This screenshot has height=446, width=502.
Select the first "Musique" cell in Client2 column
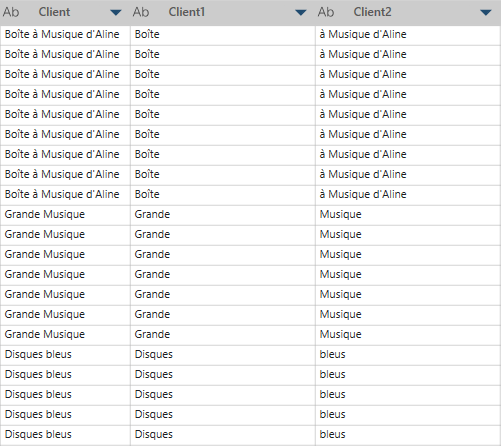[408, 215]
